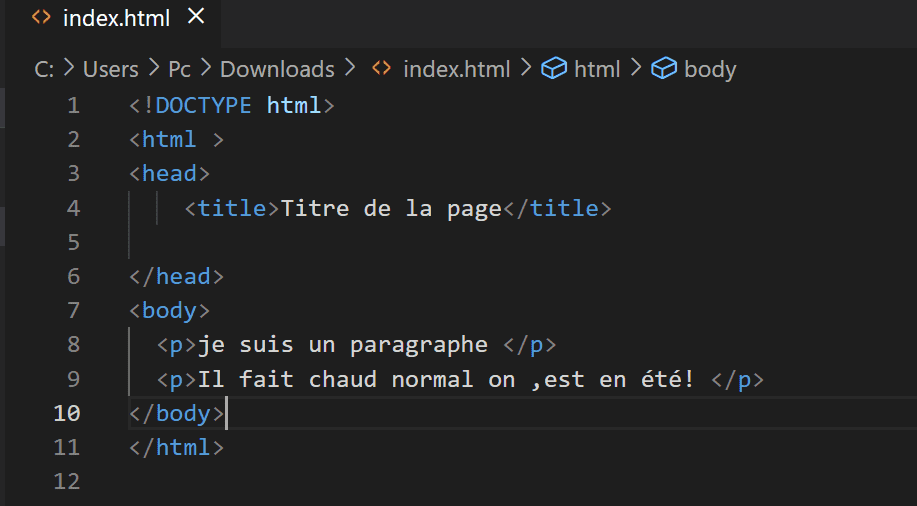Close the index.html editor tab

point(196,16)
